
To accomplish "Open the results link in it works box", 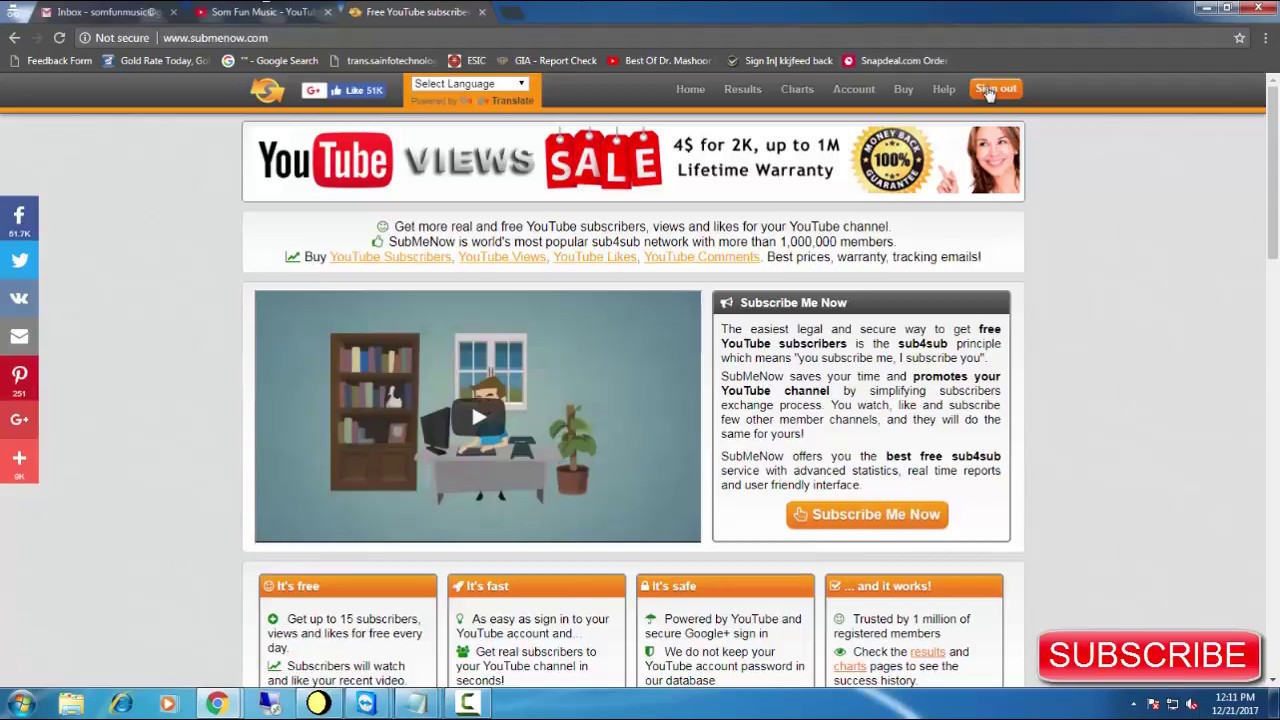I will click(x=927, y=652).
